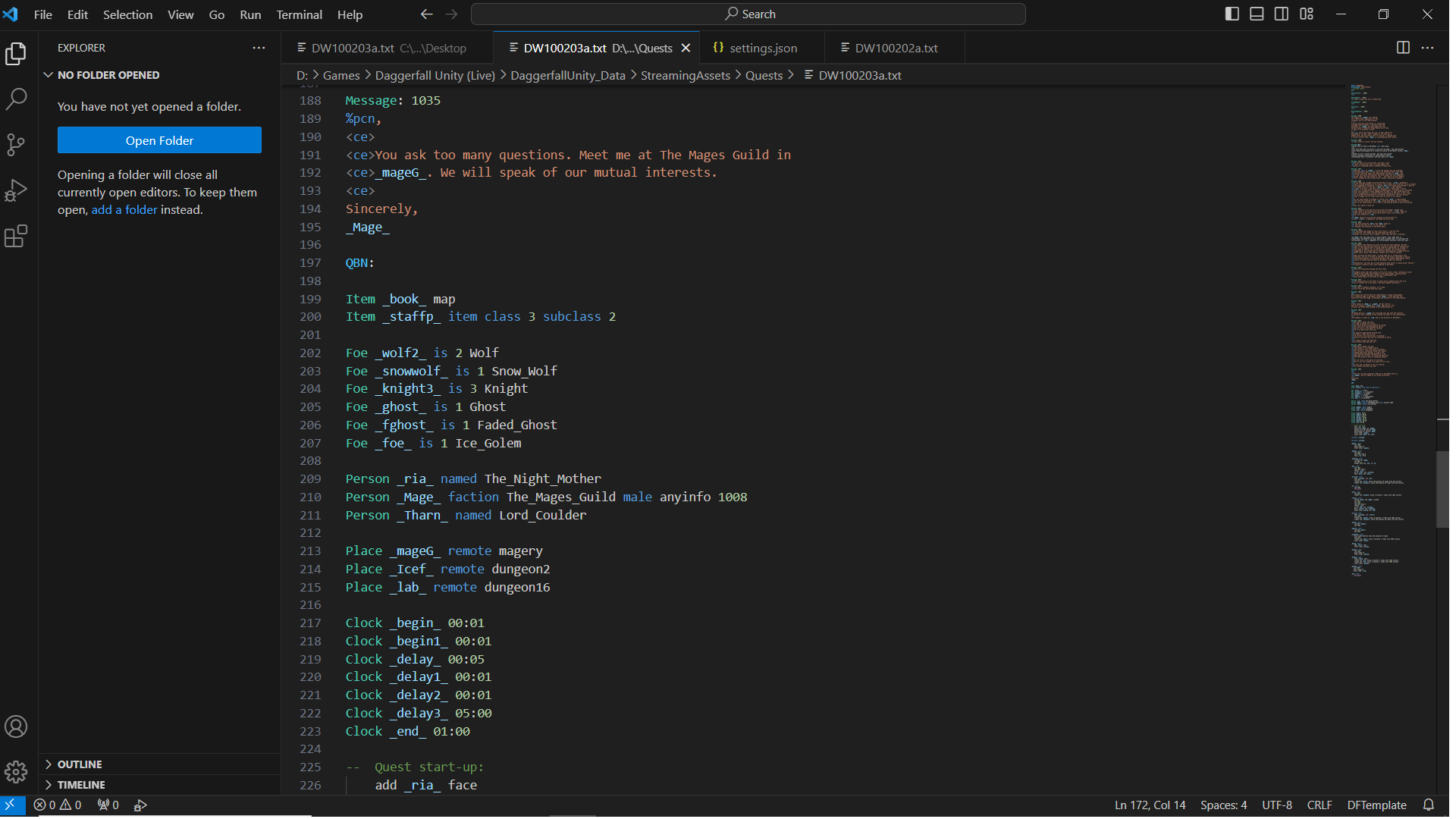Show errors and warnings in status bar
The image size is (1456, 819).
(x=58, y=805)
